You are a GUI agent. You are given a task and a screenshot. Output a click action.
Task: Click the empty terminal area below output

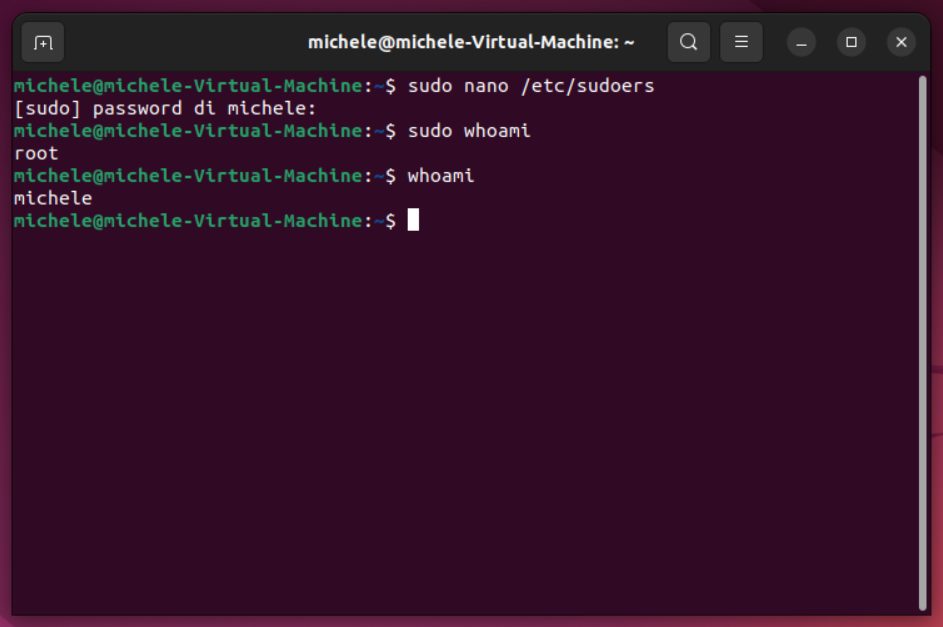pyautogui.click(x=463, y=421)
